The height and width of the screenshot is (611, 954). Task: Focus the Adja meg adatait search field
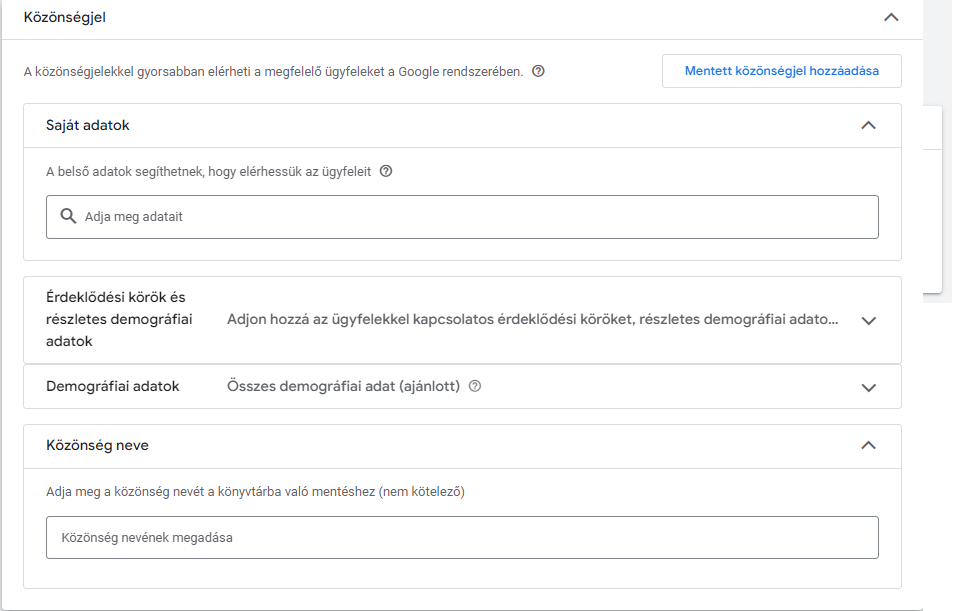[x=470, y=216]
